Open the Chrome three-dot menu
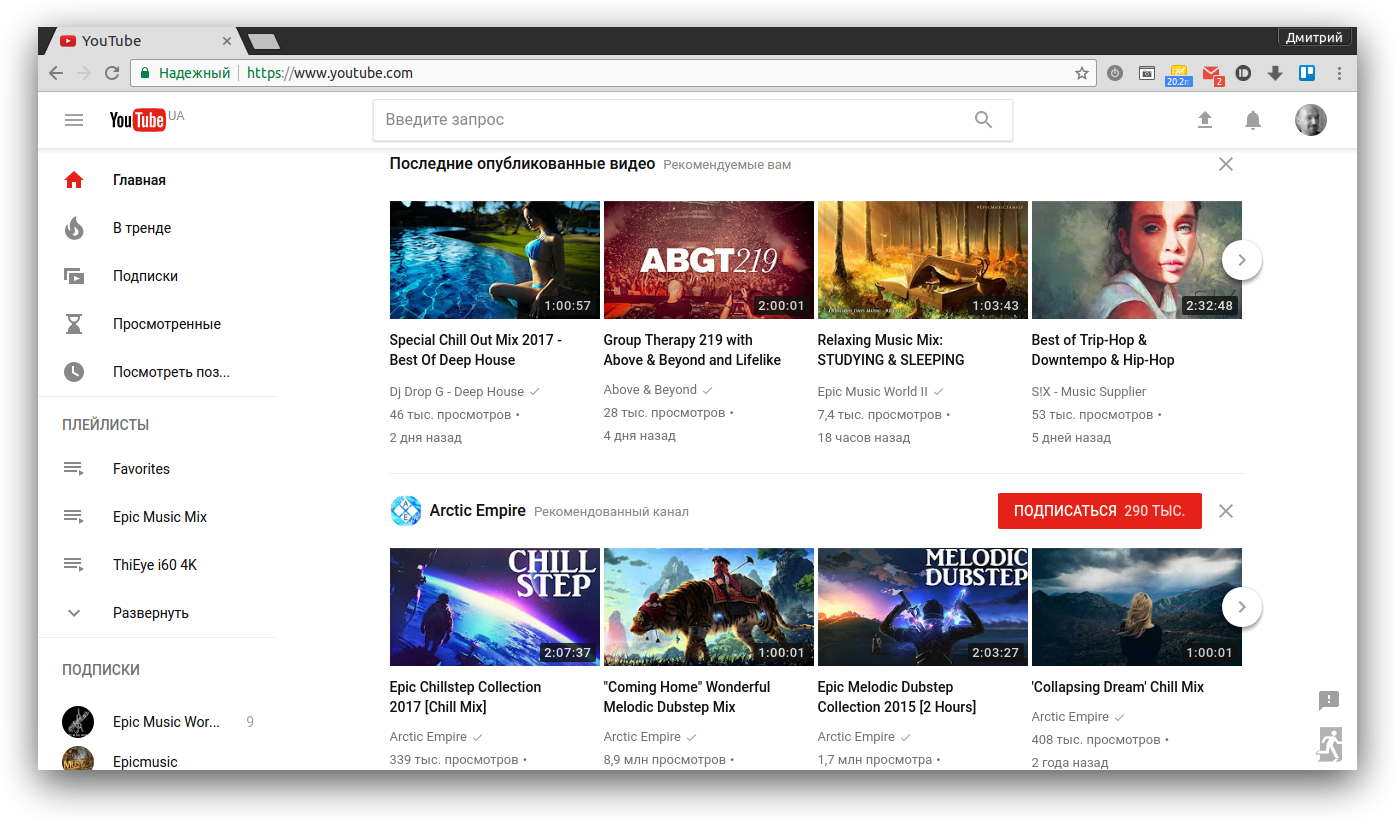 point(1340,73)
